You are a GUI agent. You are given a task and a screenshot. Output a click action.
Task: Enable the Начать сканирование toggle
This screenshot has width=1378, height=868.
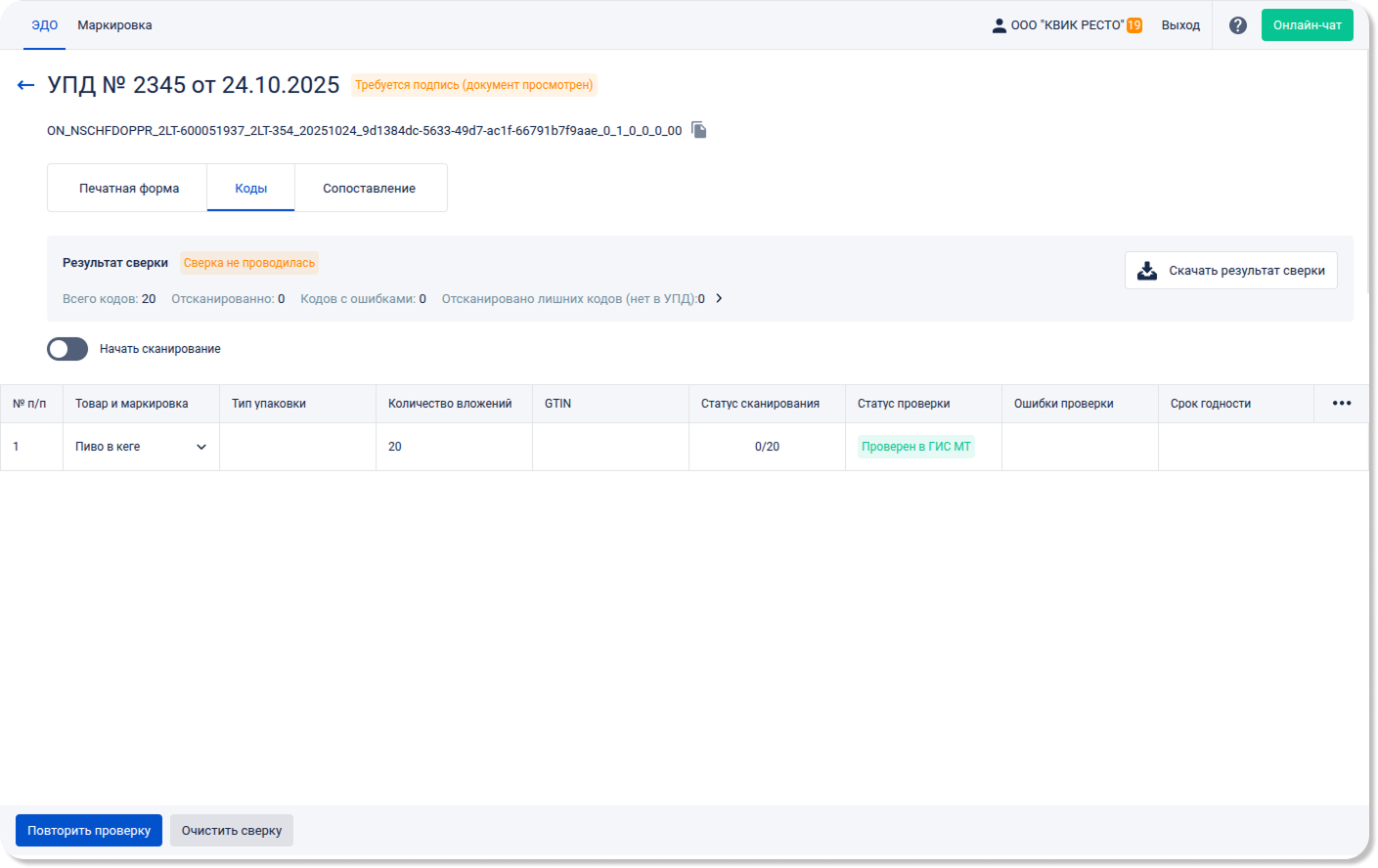pos(67,349)
